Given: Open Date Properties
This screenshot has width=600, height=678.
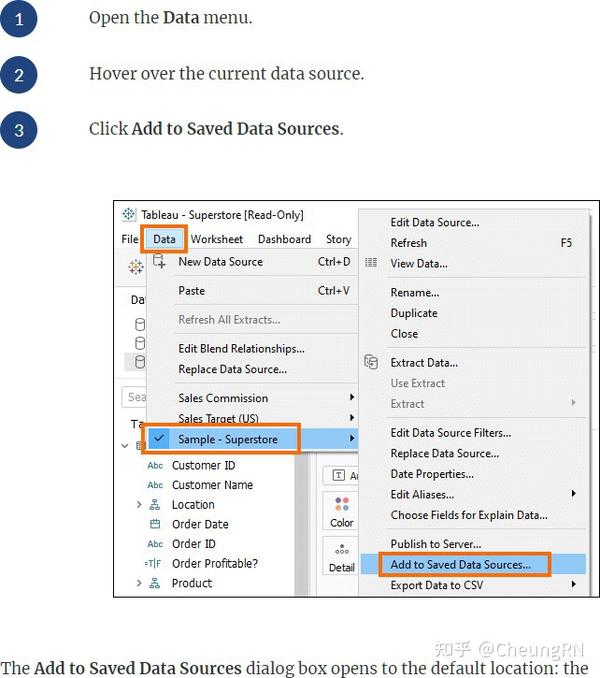Looking at the screenshot, I should tap(473, 474).
